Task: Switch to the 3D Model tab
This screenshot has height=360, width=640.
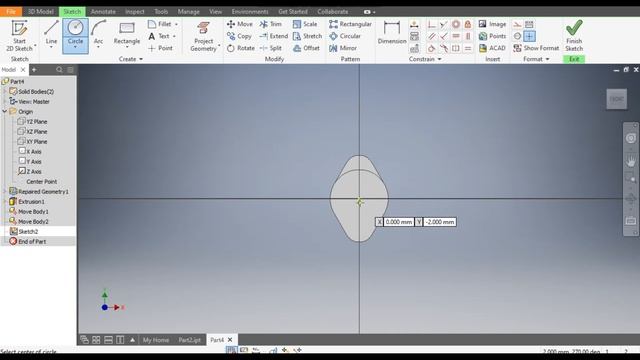Action: (x=40, y=11)
